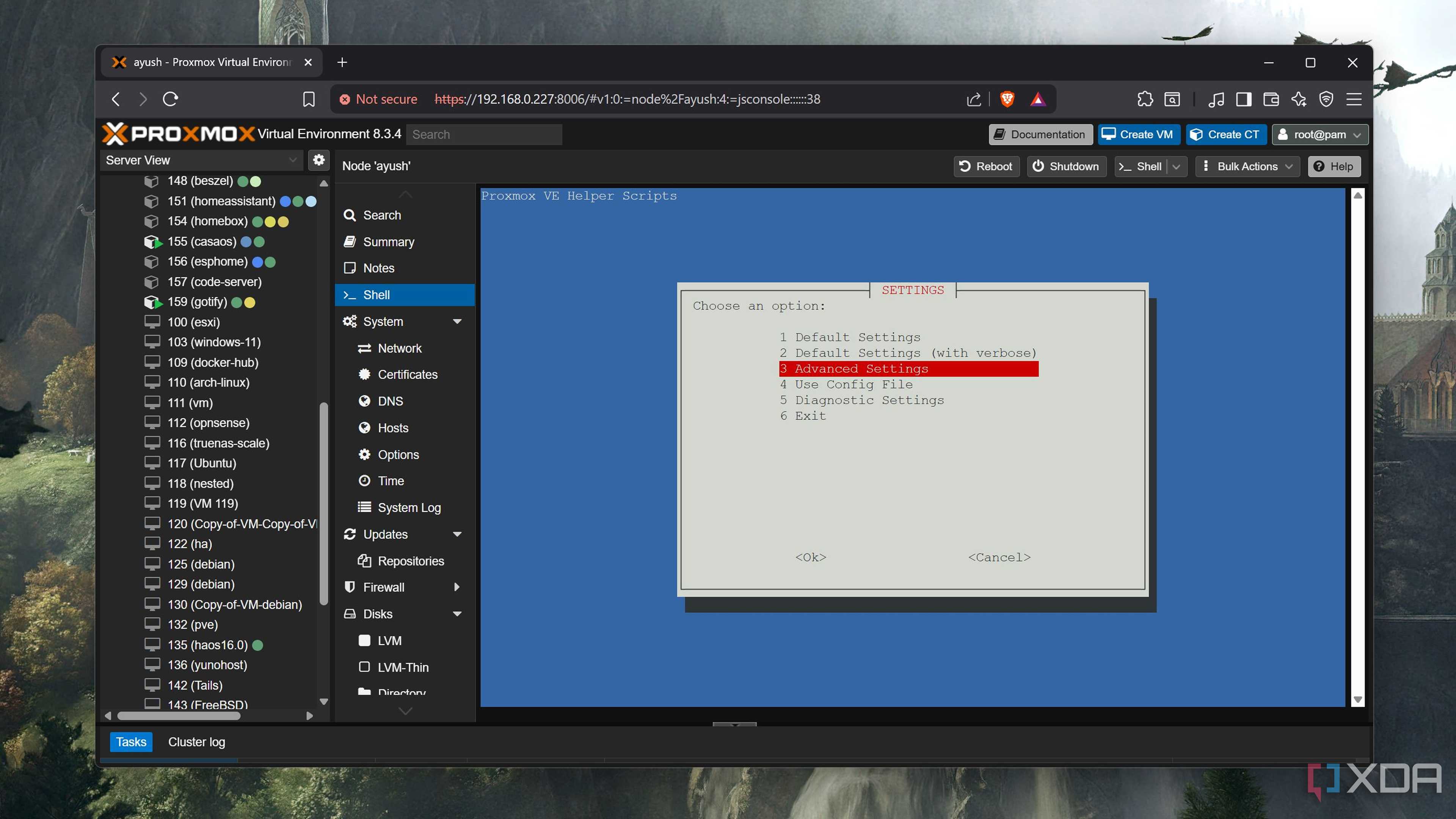Open the Help button

tap(1334, 166)
